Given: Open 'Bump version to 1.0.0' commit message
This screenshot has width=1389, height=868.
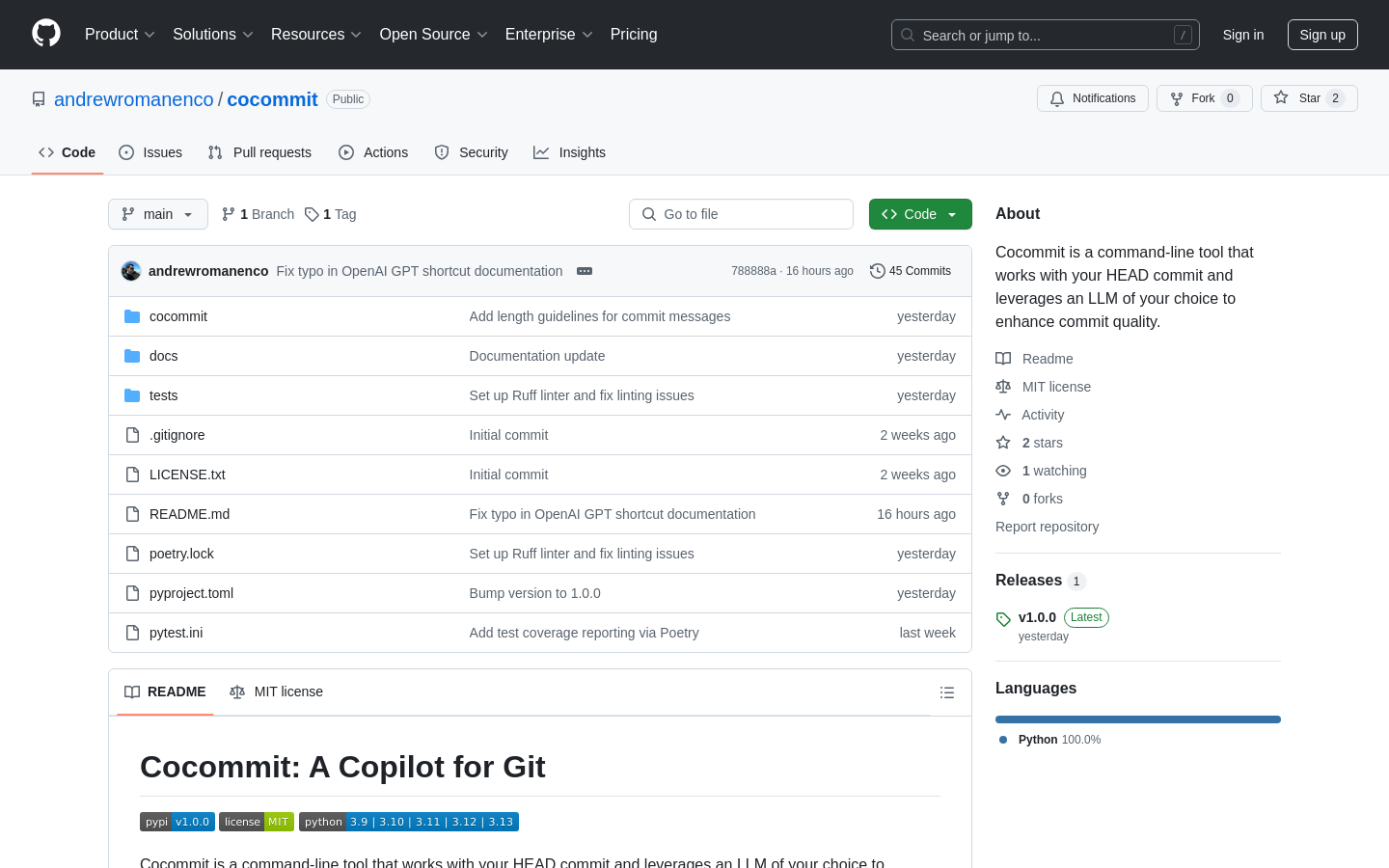Looking at the screenshot, I should click(x=535, y=593).
